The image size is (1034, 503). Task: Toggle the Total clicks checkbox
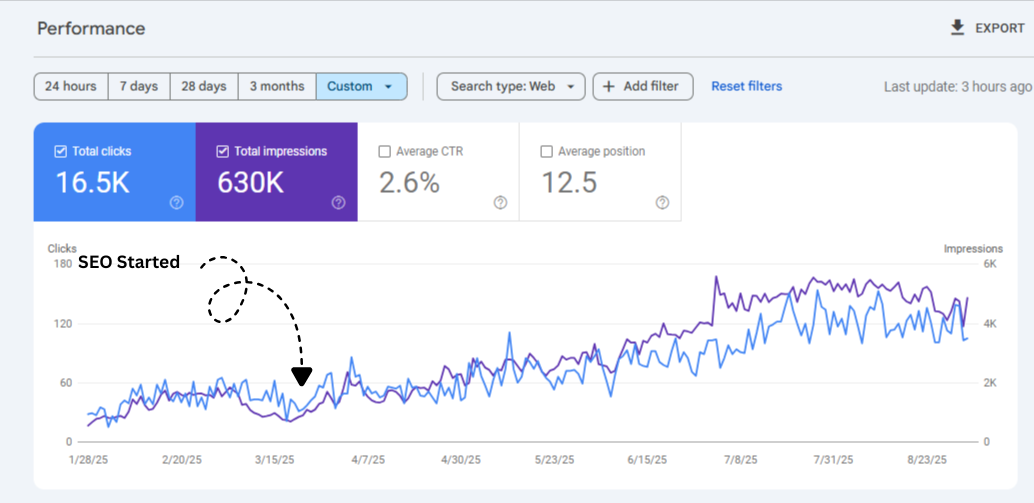click(x=59, y=152)
